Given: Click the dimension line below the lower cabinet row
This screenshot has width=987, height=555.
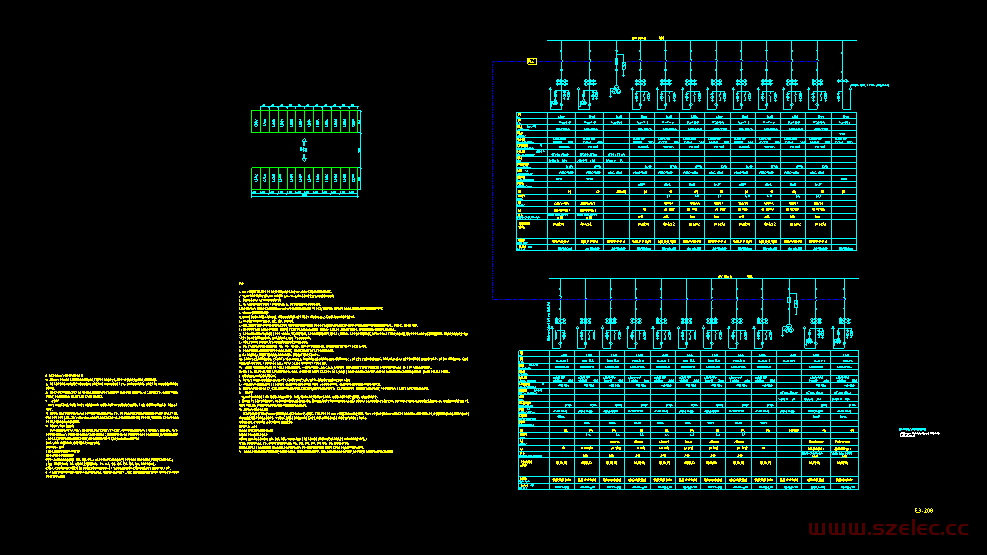Looking at the screenshot, I should [305, 195].
